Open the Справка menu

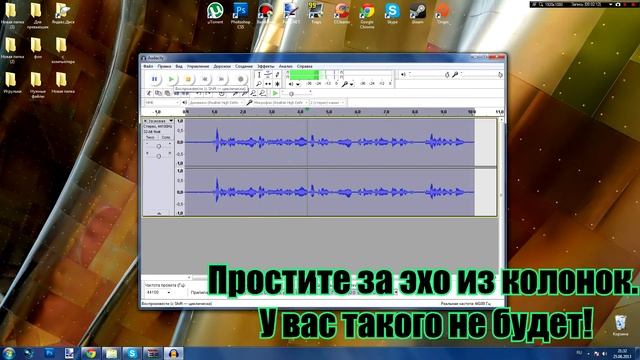[x=304, y=66]
